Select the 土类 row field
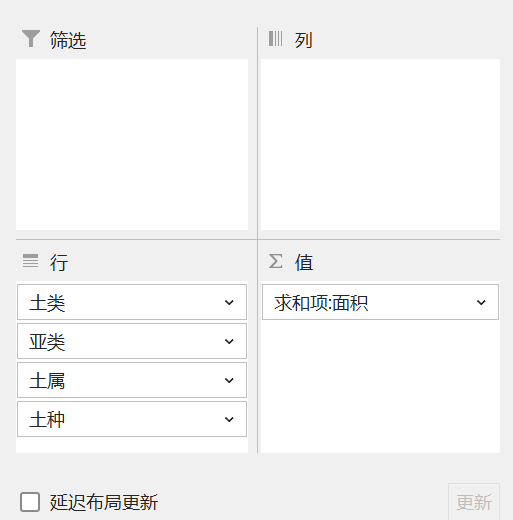Image resolution: width=513 pixels, height=520 pixels. pos(132,302)
